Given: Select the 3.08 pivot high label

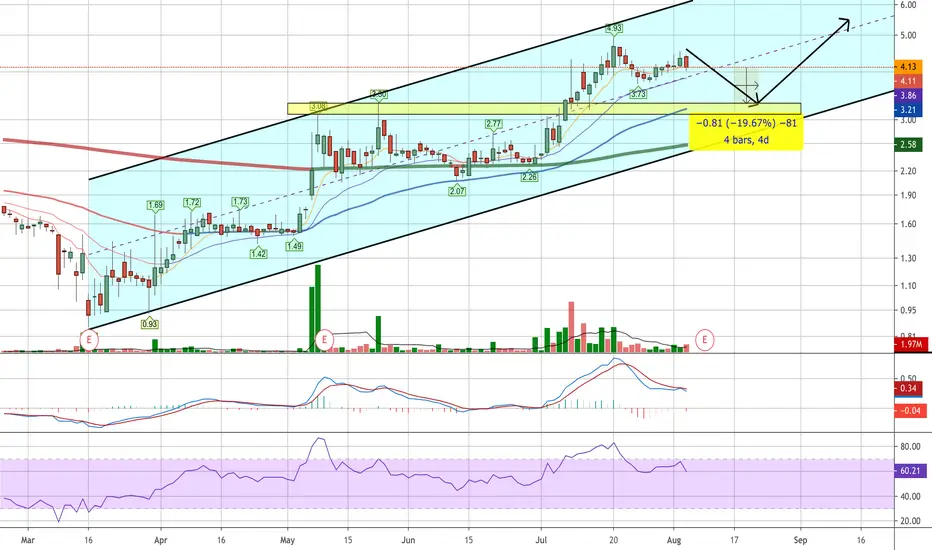Looking at the screenshot, I should (x=318, y=106).
